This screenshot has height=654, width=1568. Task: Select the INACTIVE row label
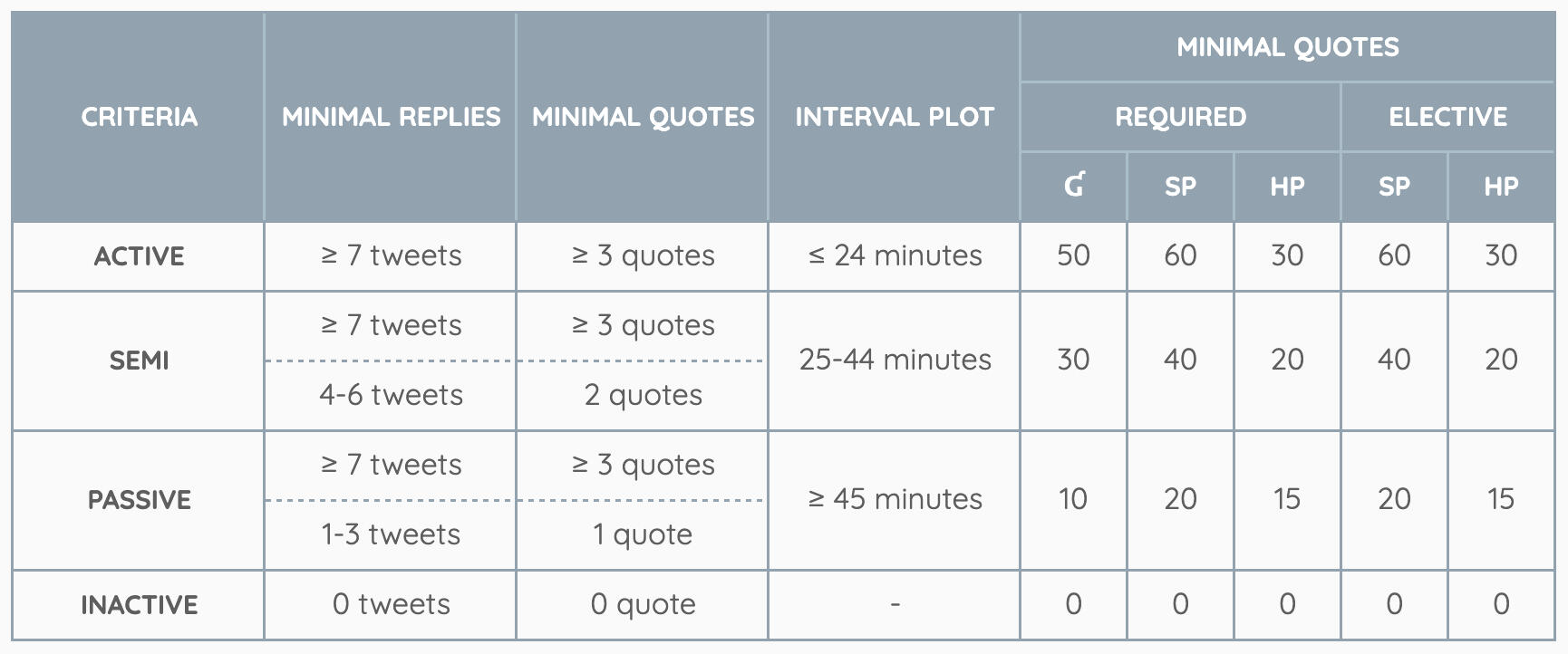pyautogui.click(x=139, y=605)
